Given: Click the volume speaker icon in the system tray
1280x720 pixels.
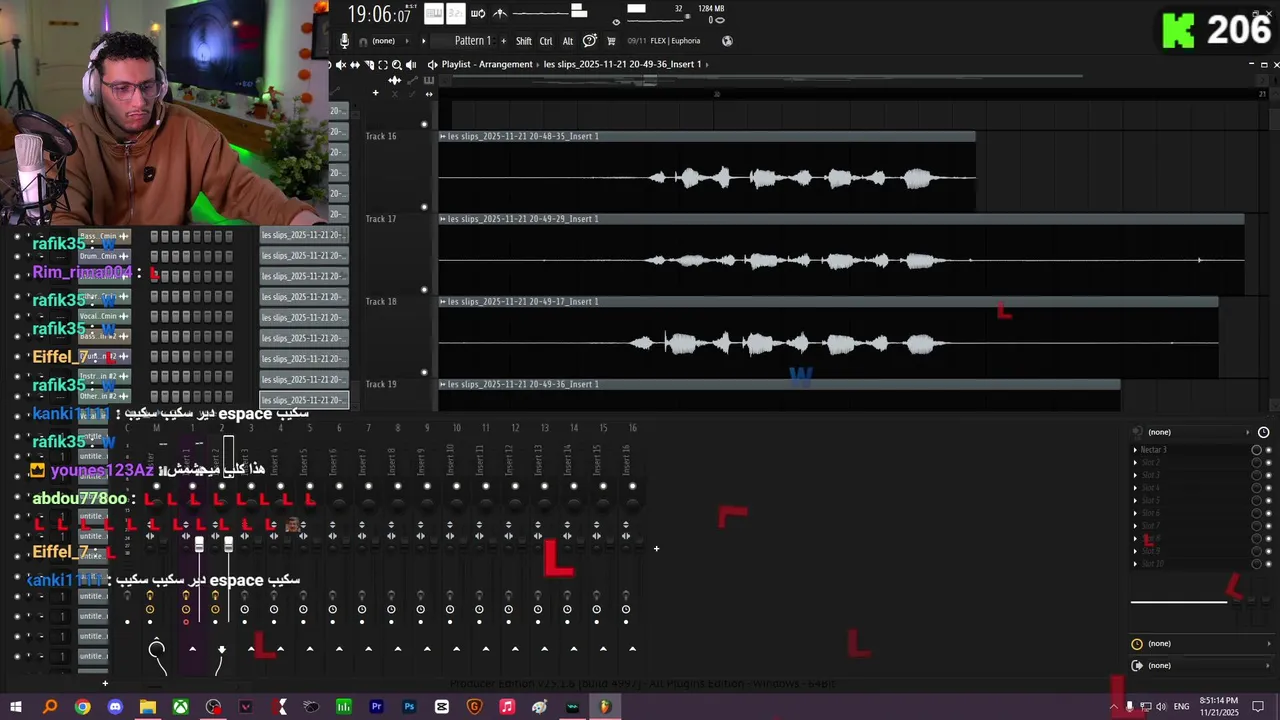Looking at the screenshot, I should 1161,707.
